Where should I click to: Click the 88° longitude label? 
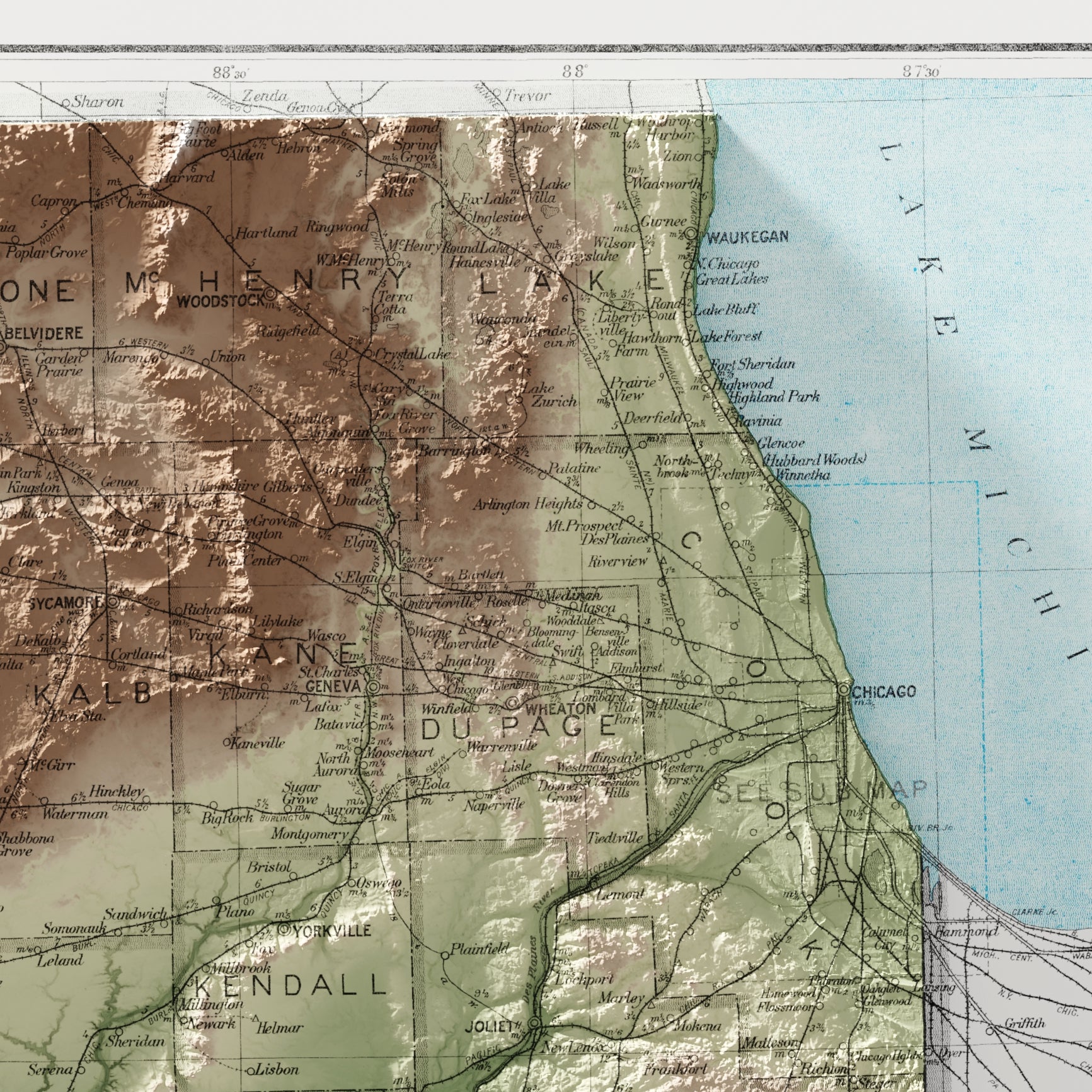click(x=576, y=72)
